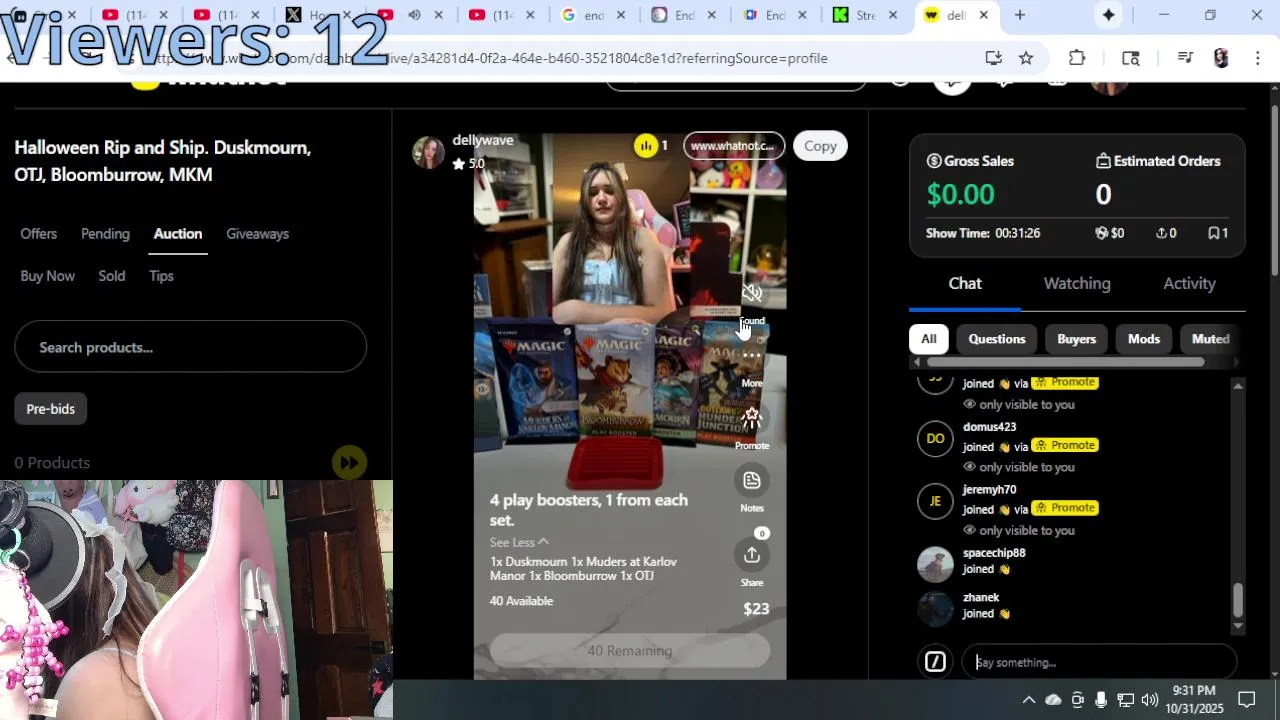Viewport: 1280px width, 720px height.
Task: Select the Auction tab
Action: (178, 233)
